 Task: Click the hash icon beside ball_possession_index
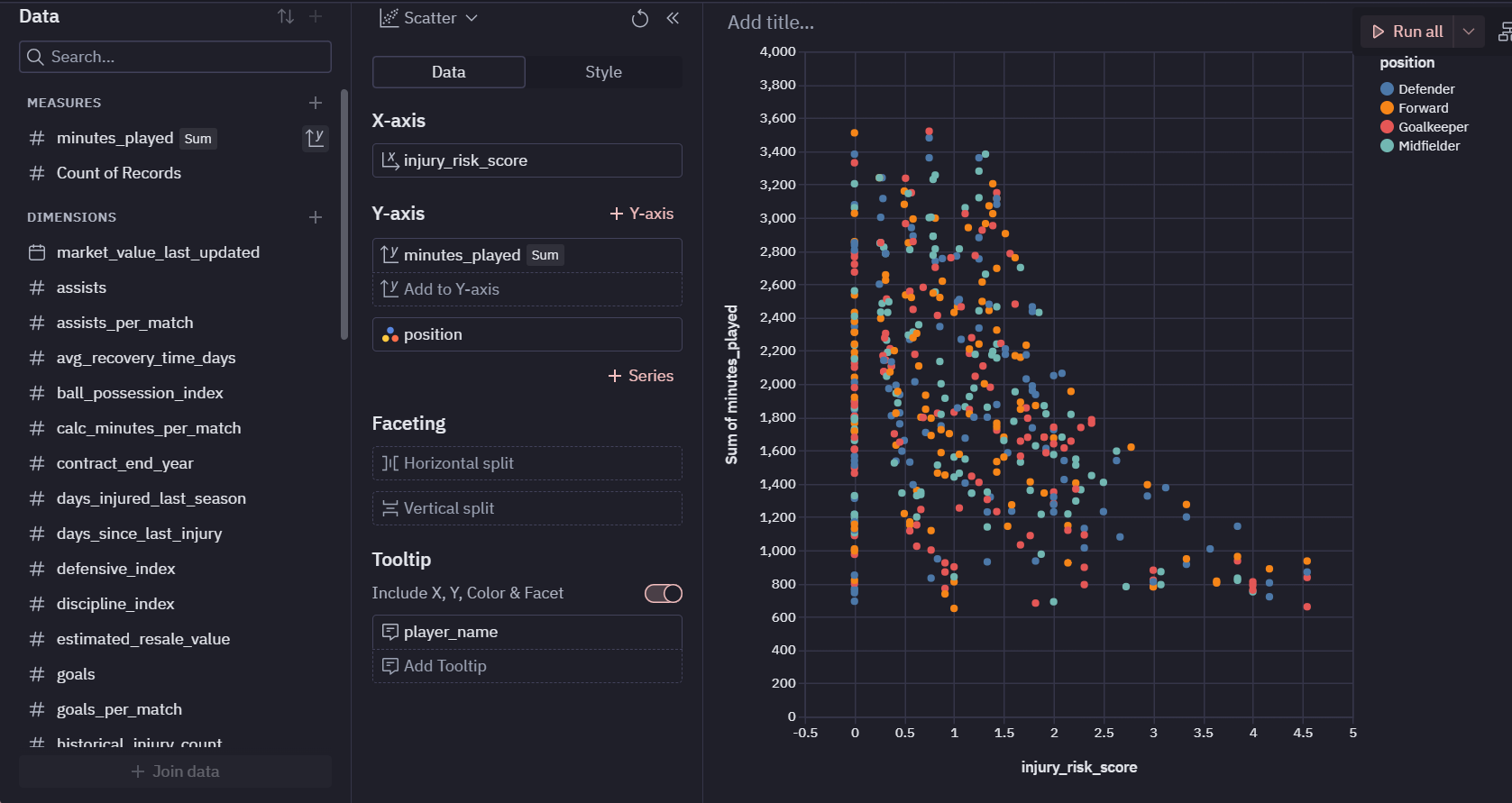coord(37,393)
